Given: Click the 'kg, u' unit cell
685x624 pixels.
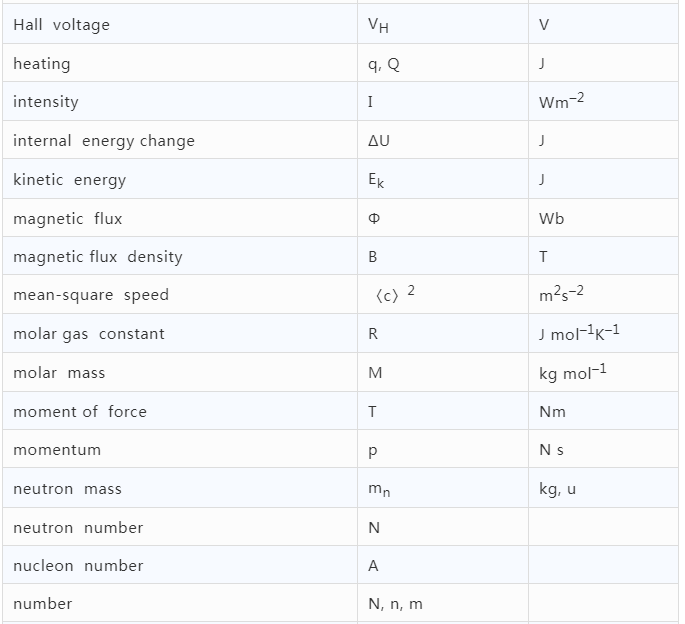Looking at the screenshot, I should click(557, 489).
